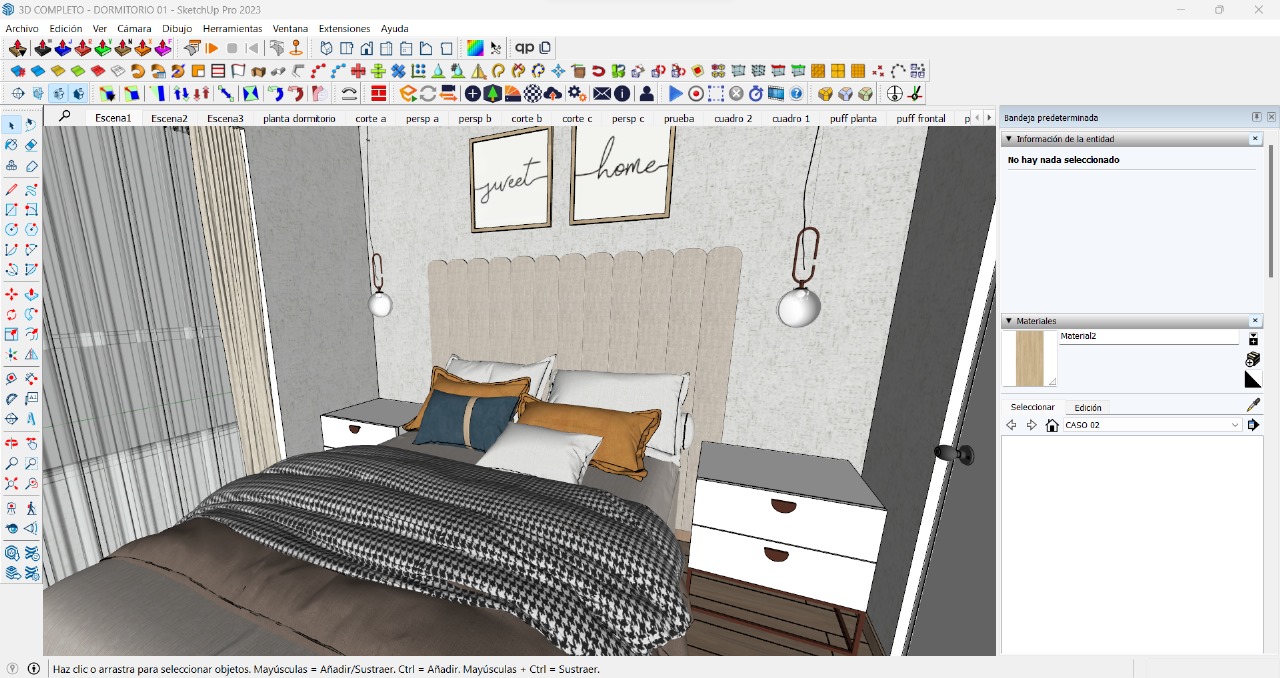1280x678 pixels.
Task: Click the Material2 wood texture swatch
Action: click(1029, 359)
